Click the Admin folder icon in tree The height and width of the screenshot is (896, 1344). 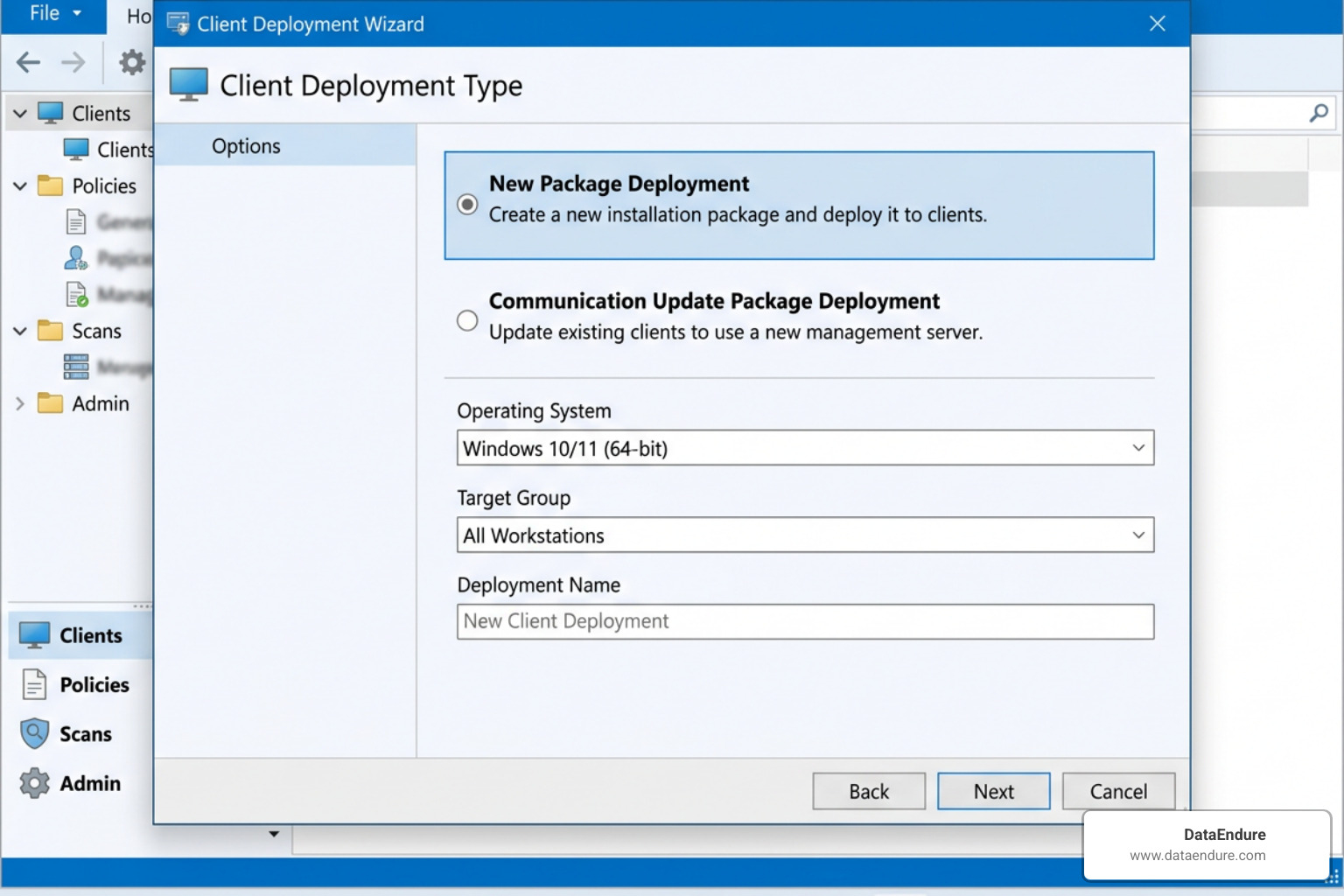point(51,404)
